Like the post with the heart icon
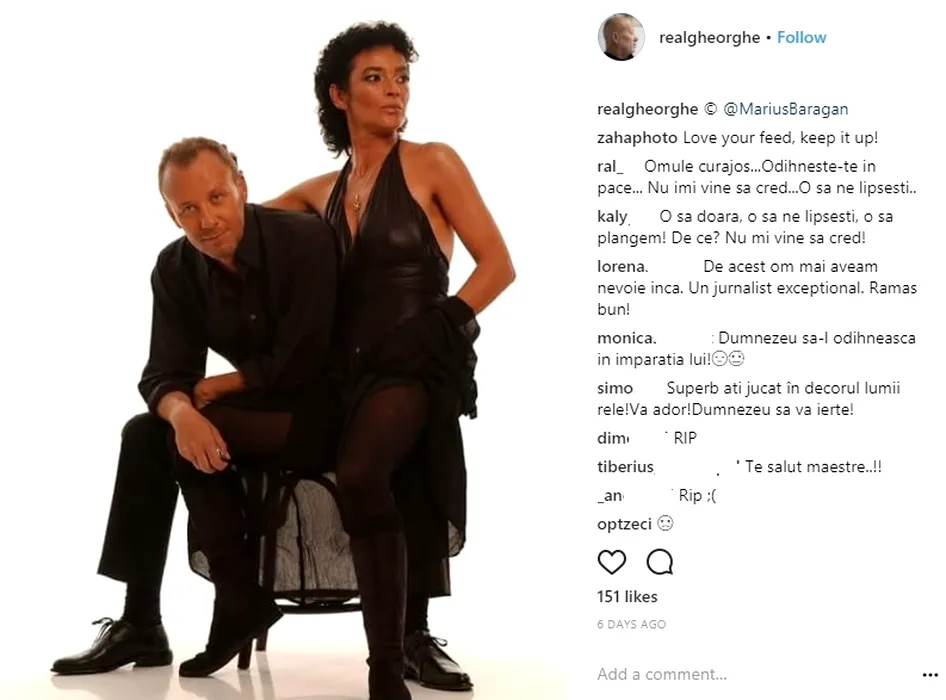 pos(612,562)
